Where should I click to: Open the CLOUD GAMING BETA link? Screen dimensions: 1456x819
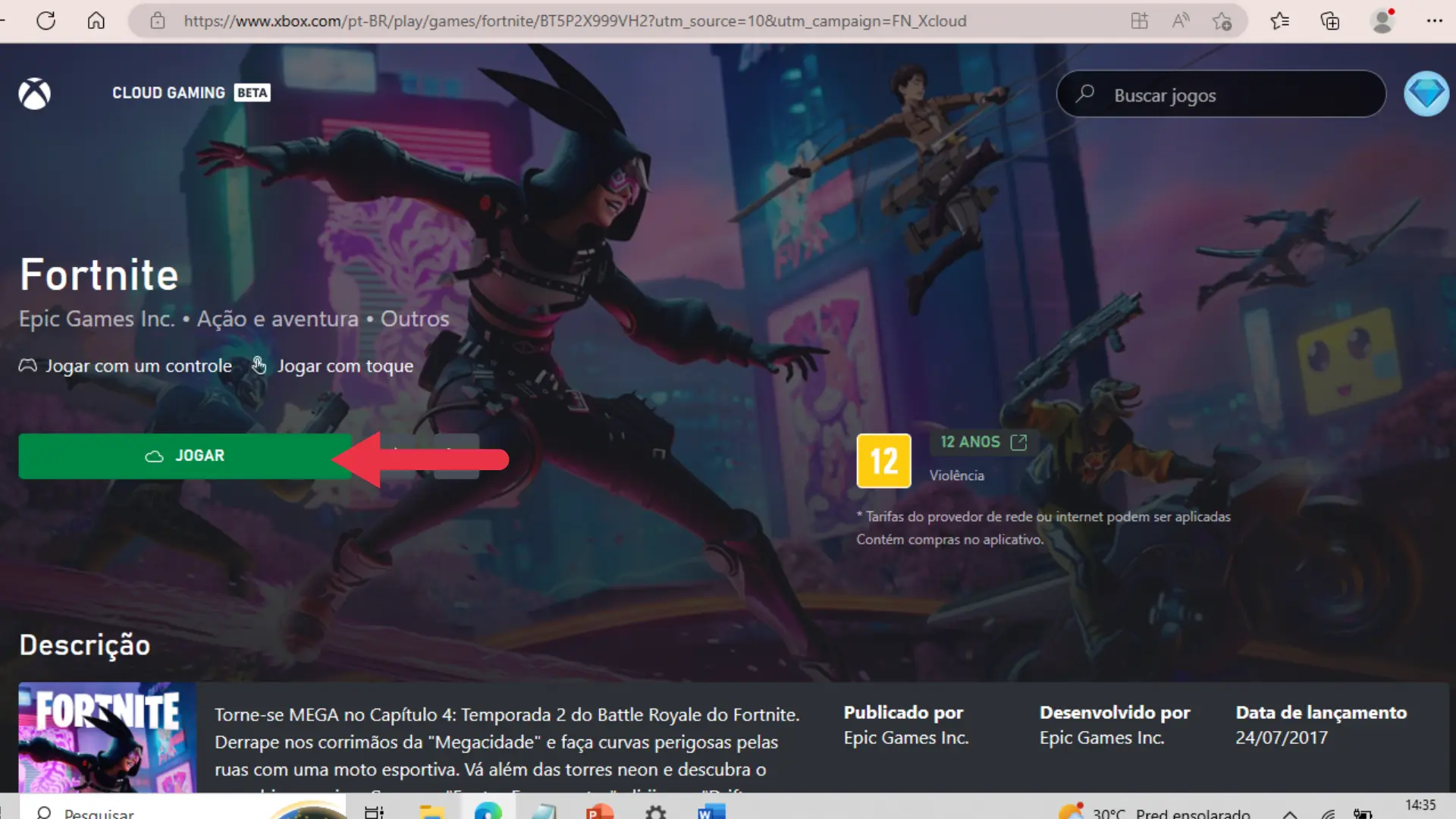point(191,93)
